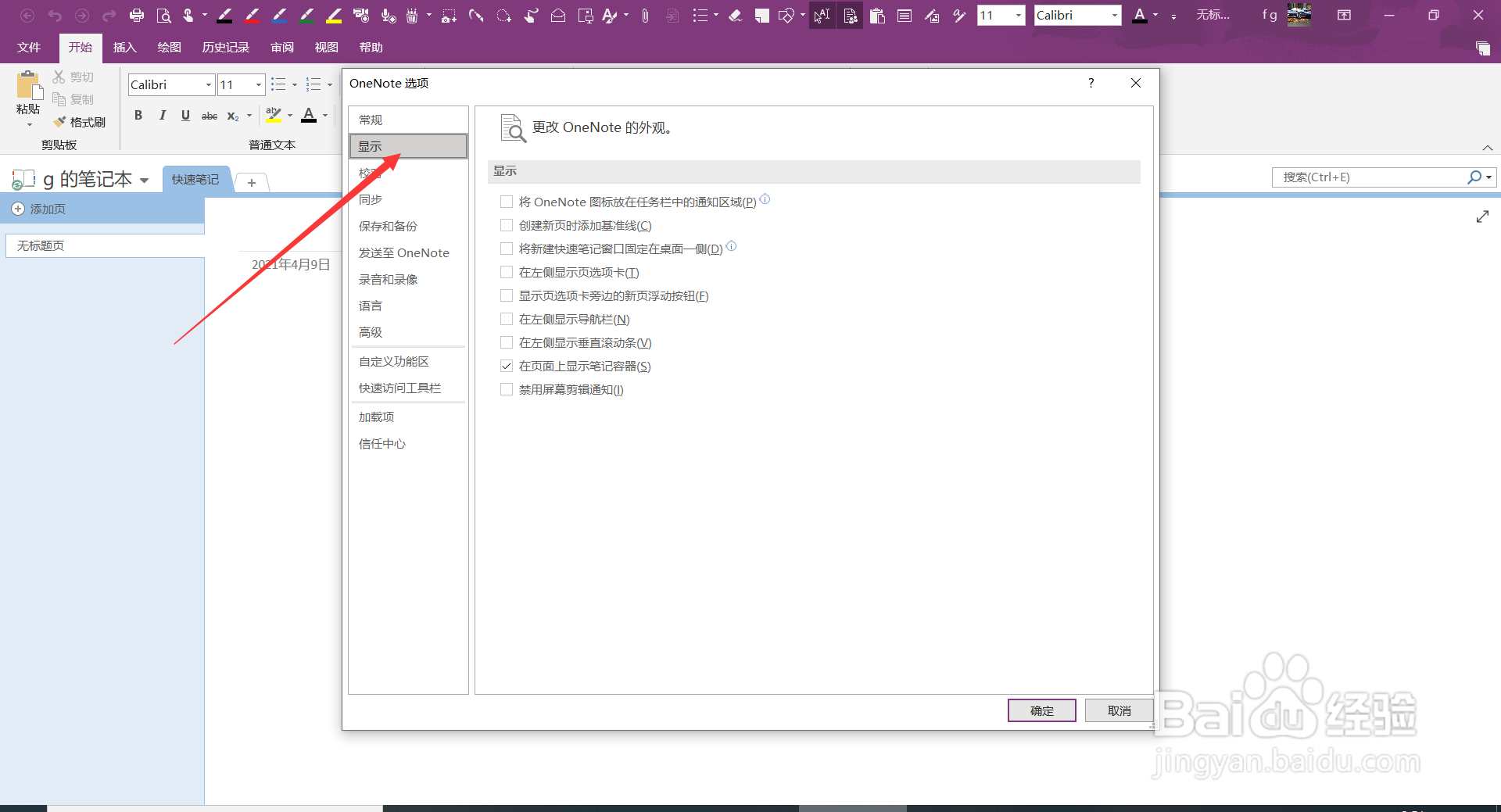
Task: Click the Format Painter (格式刷) button
Action: (79, 122)
